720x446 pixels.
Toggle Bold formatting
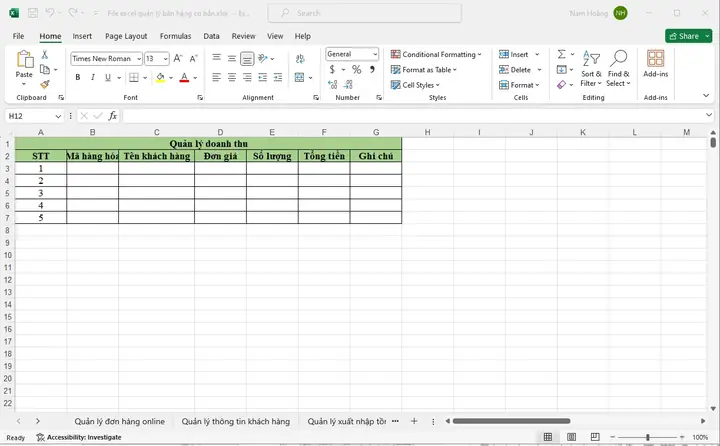coord(78,77)
